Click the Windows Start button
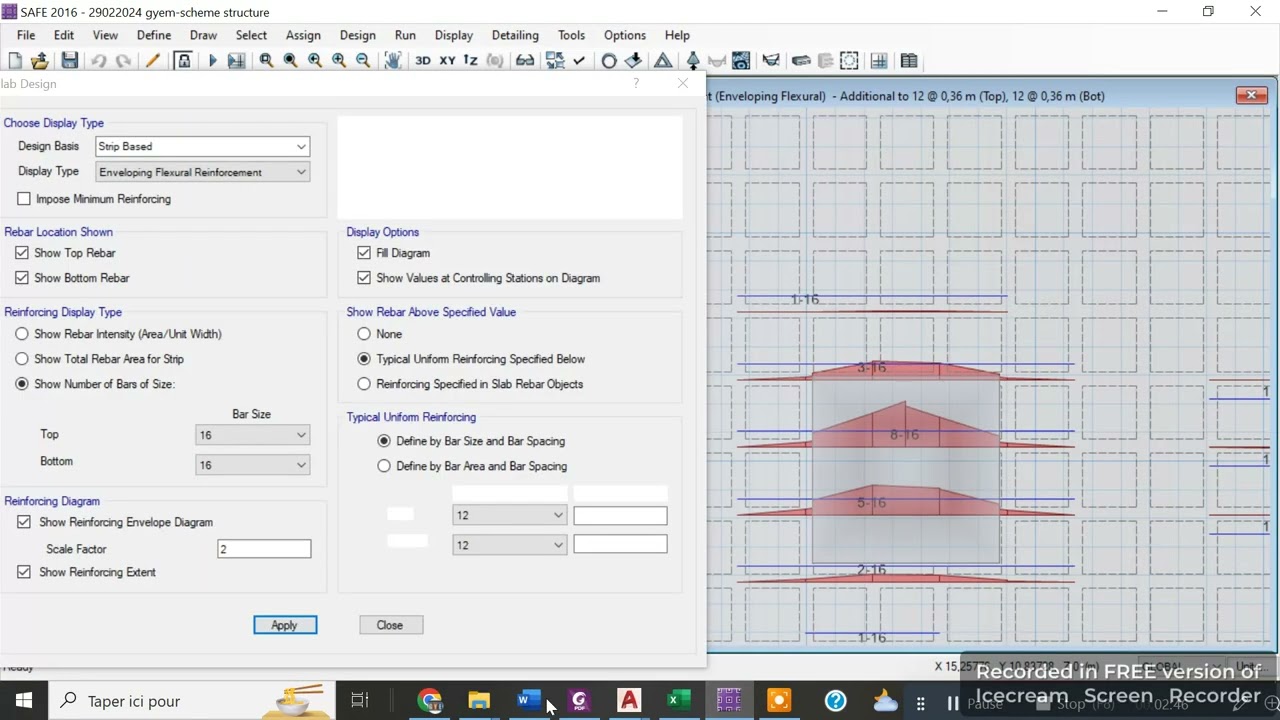Viewport: 1280px width, 720px height. [24, 701]
